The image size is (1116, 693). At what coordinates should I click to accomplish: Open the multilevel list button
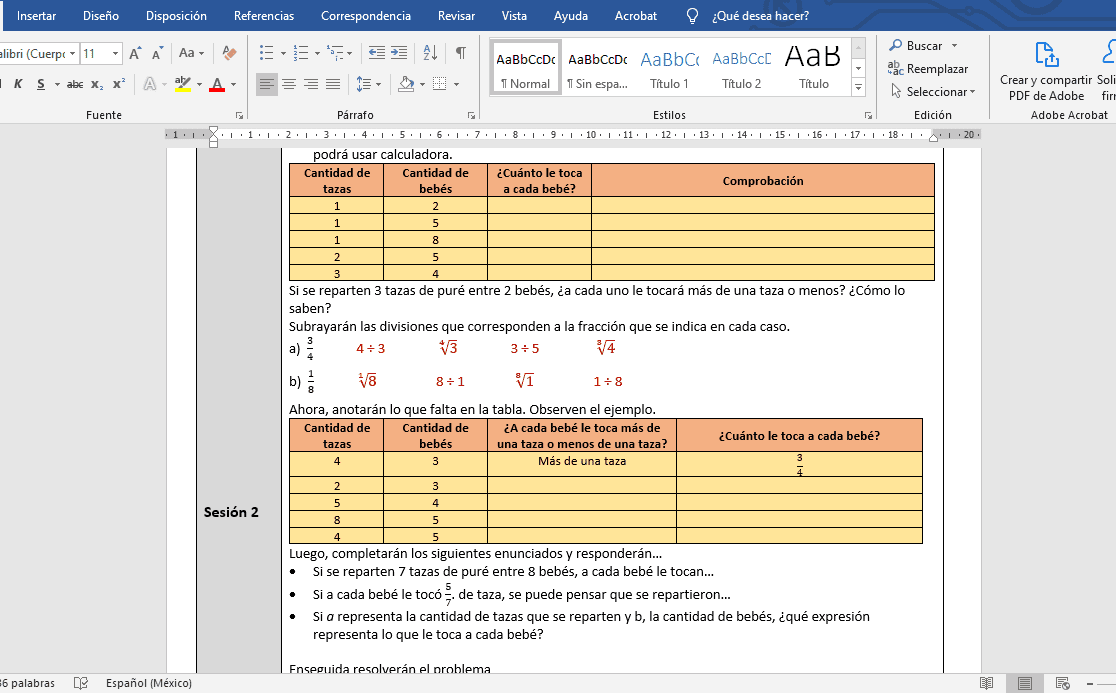335,53
